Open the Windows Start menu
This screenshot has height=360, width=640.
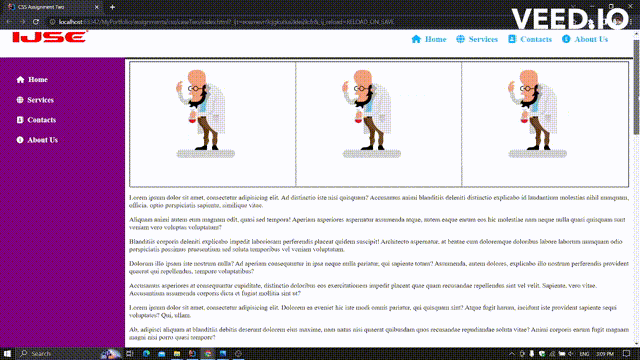pos(7,353)
